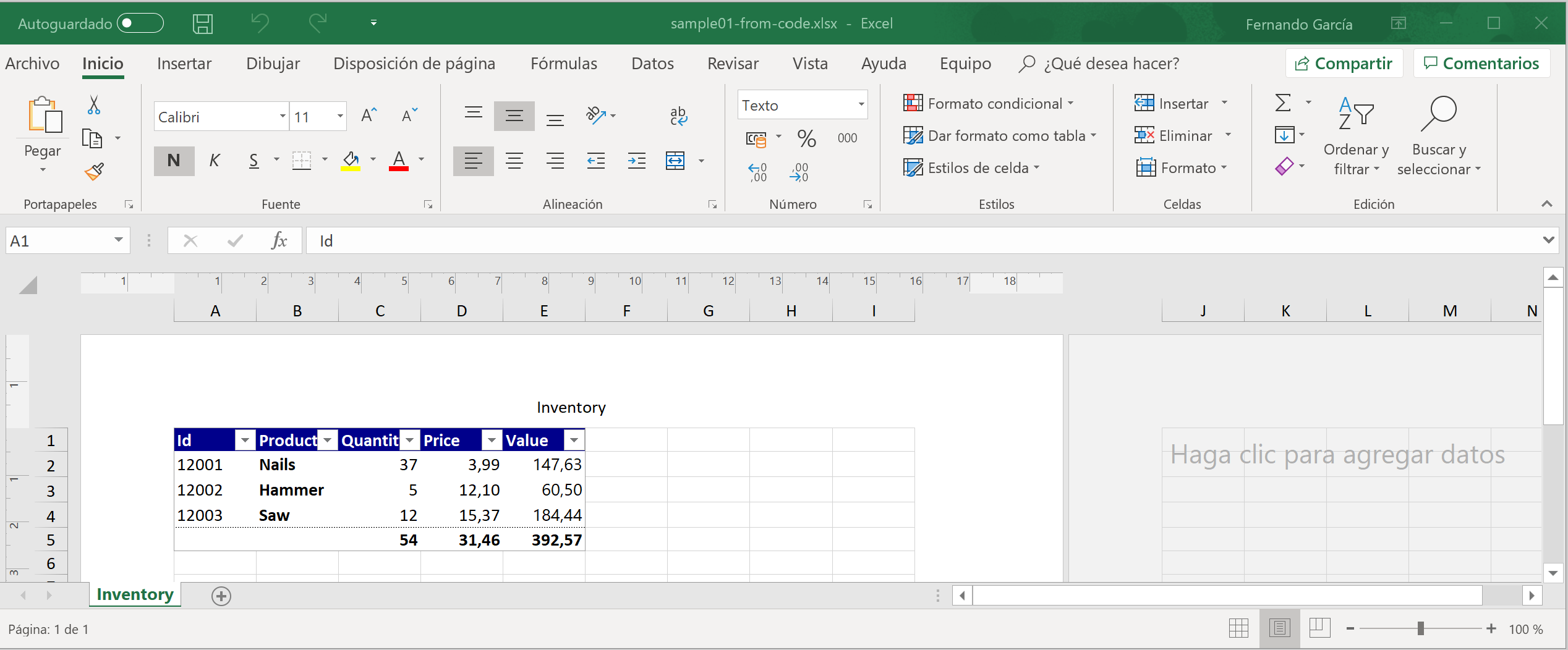Viewport: 1568px width, 650px height.
Task: Click the thousands separator 000 icon
Action: click(x=847, y=138)
